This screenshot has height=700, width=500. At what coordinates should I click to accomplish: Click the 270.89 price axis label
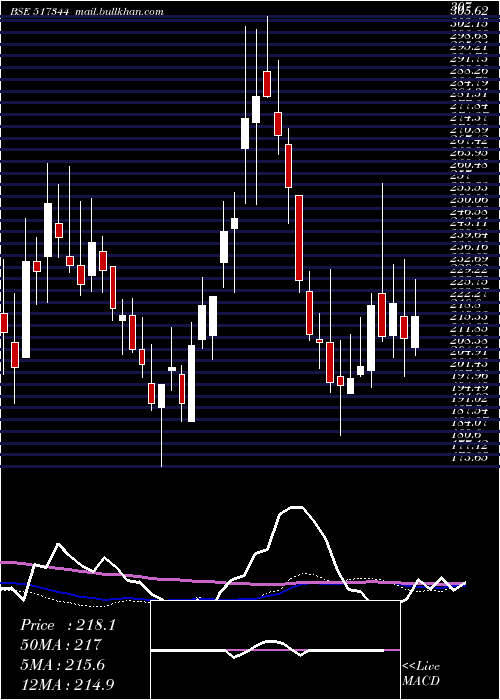coord(469,129)
